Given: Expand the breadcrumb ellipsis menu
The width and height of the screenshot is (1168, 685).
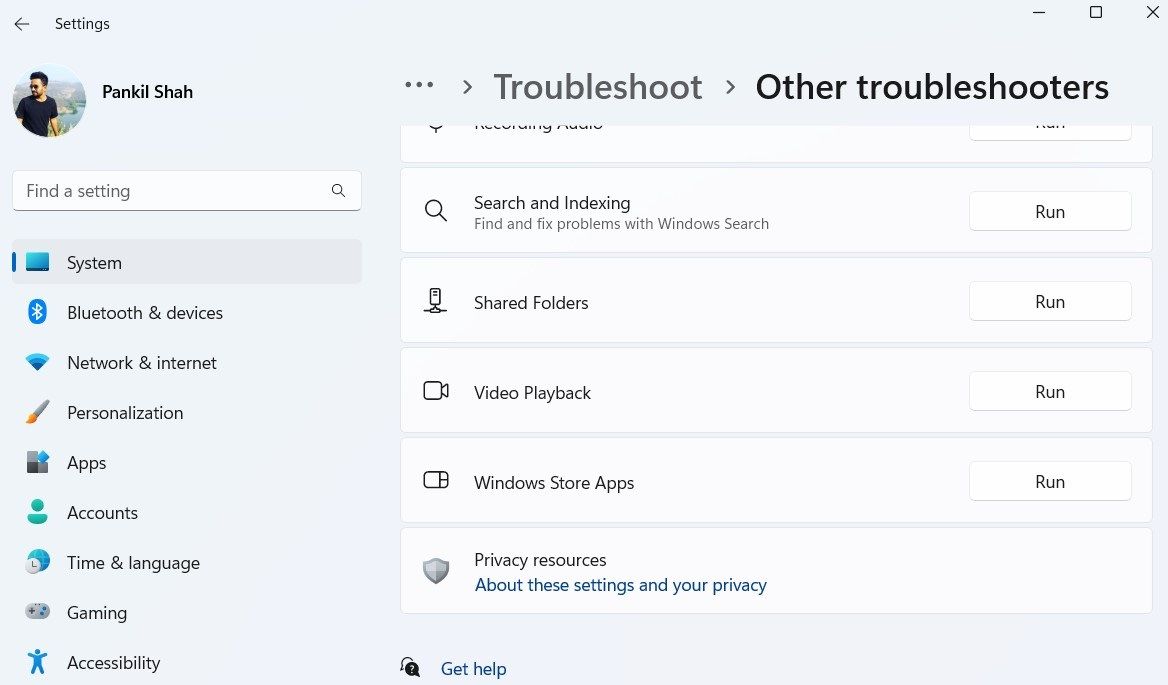Looking at the screenshot, I should [x=419, y=85].
